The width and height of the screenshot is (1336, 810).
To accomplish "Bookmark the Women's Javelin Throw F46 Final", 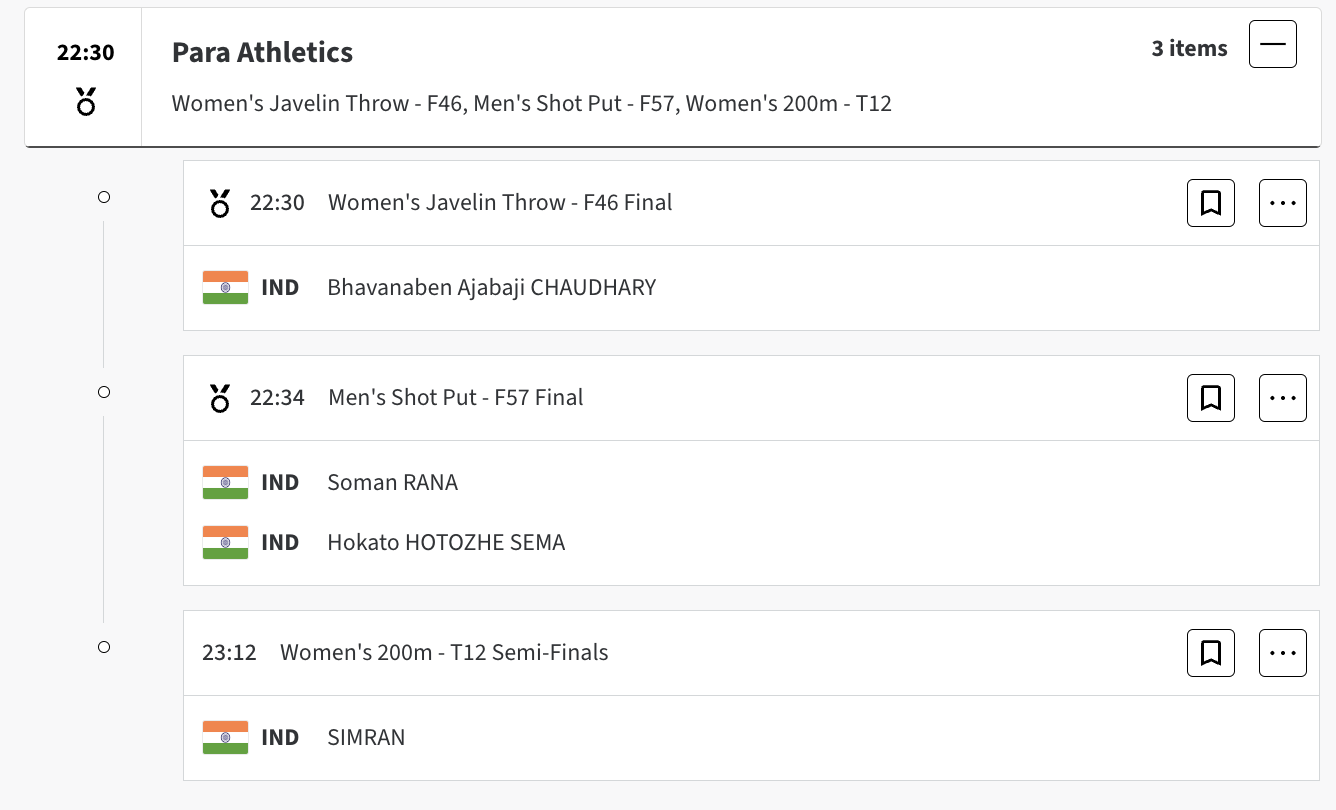I will (1210, 203).
